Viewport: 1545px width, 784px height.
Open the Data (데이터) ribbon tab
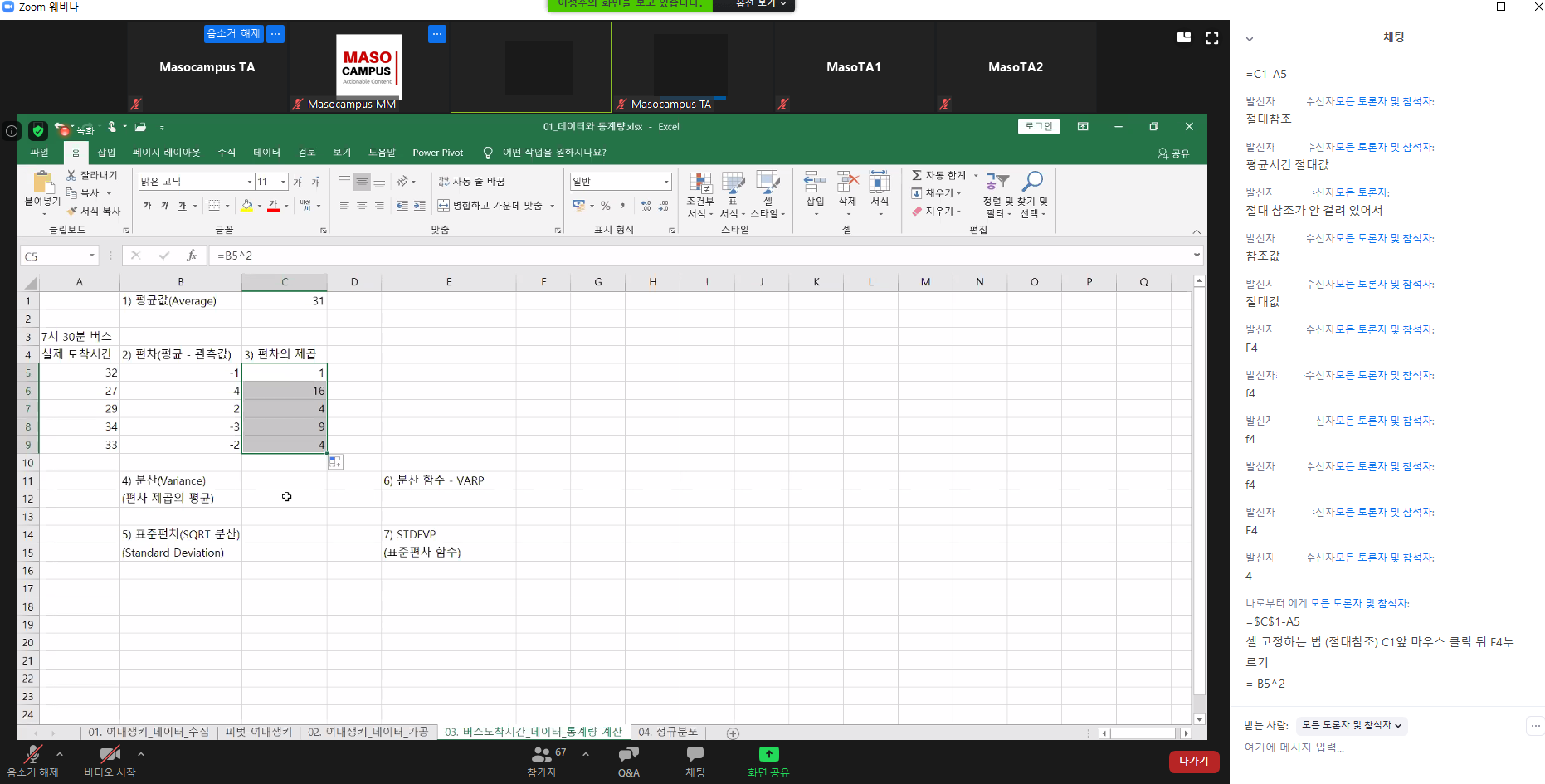pos(266,153)
